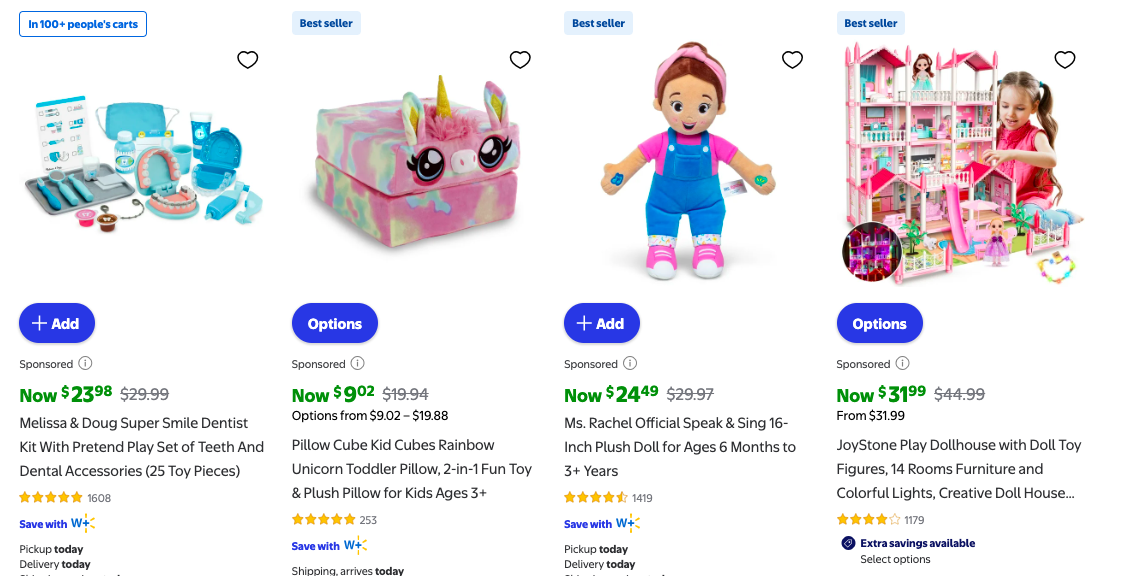Click Sponsored info icon under Dentist Kit

(x=86, y=364)
